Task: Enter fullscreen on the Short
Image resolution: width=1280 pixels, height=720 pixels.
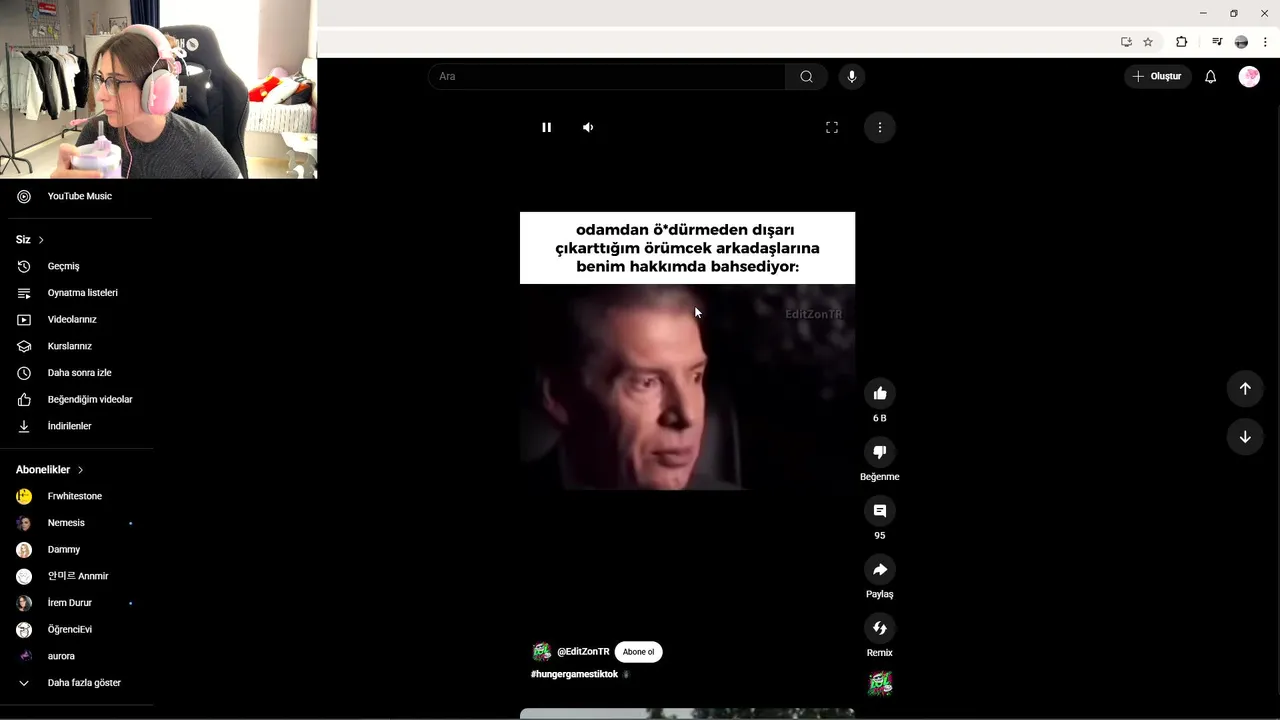Action: click(x=831, y=127)
